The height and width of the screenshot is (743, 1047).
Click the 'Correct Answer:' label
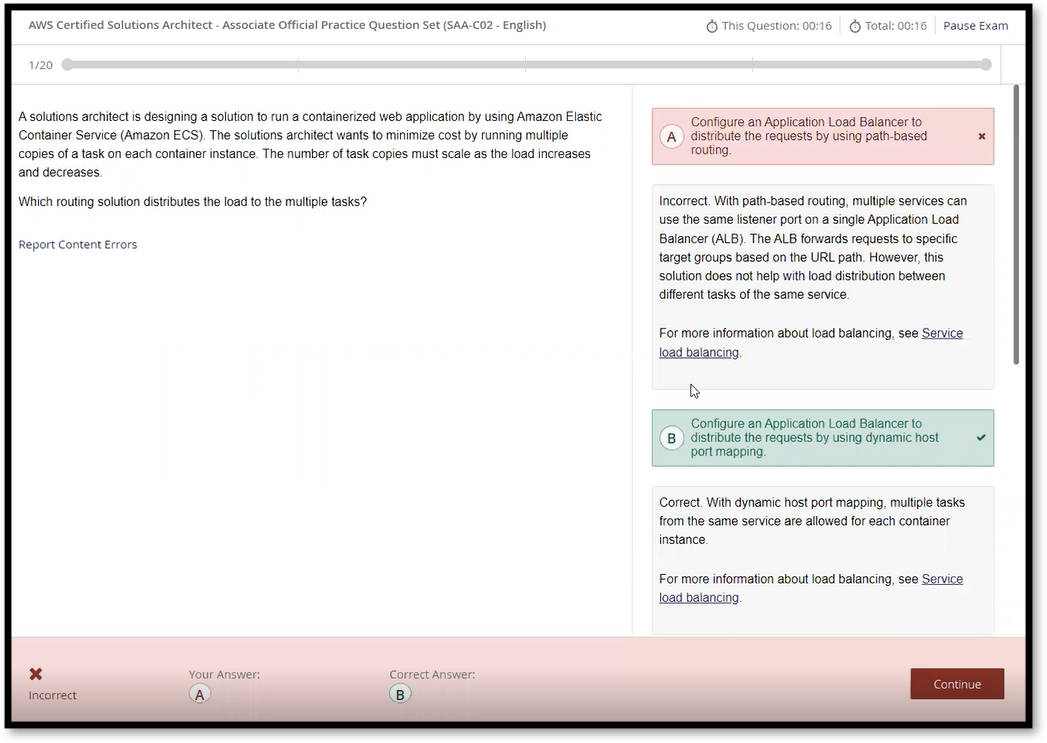[x=432, y=674]
